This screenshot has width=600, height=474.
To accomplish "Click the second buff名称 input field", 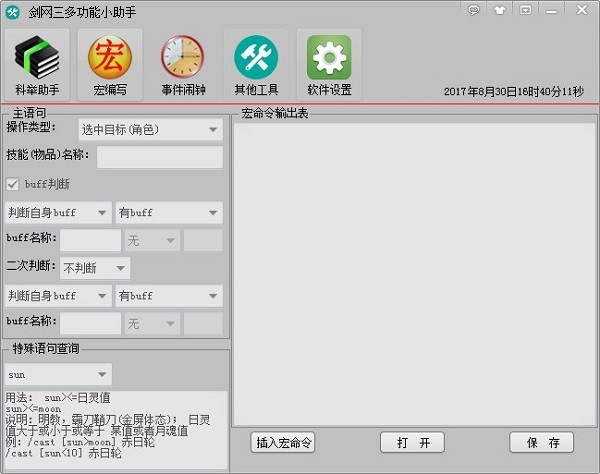I will (90, 324).
